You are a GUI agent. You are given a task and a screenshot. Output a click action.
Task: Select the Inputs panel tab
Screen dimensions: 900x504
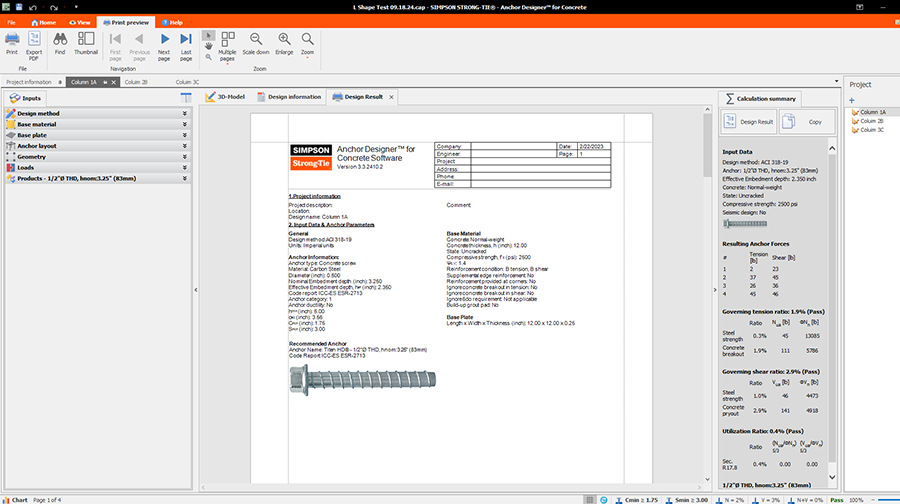click(x=25, y=98)
